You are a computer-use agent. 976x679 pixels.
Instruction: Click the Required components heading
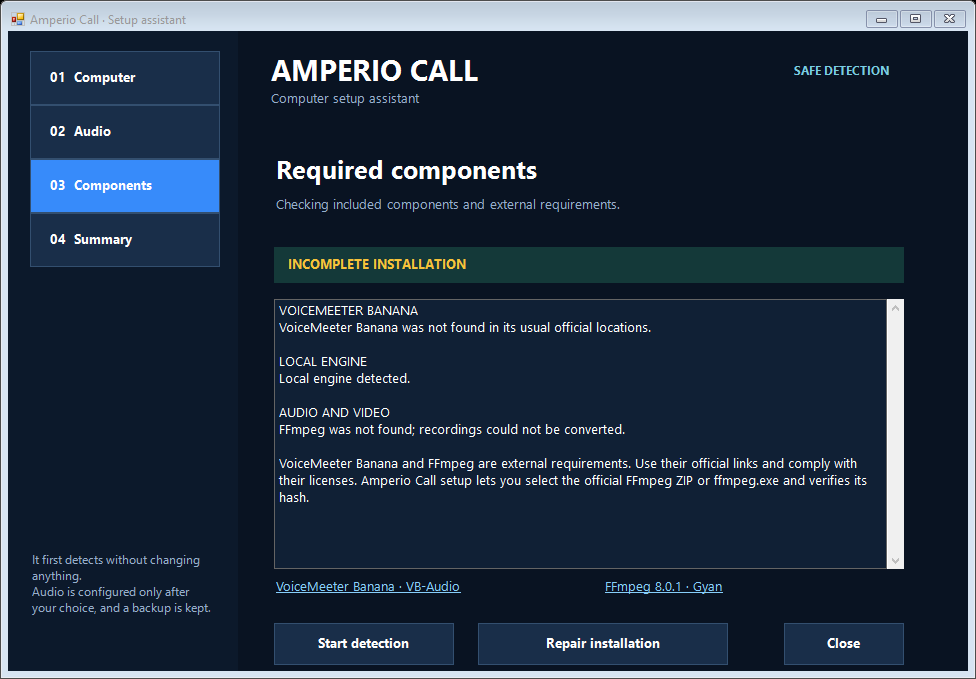coord(406,171)
